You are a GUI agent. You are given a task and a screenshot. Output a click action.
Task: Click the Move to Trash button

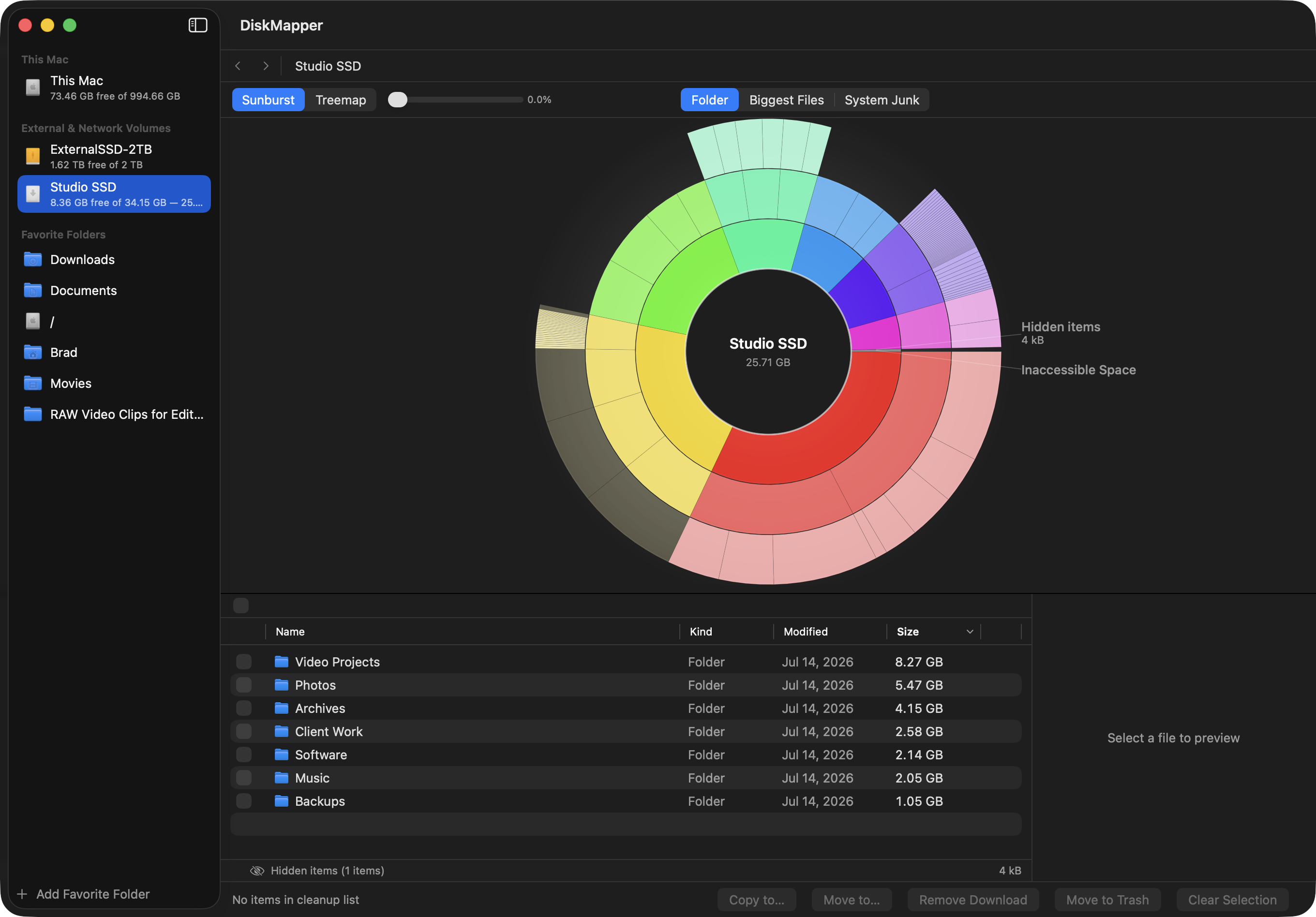(1107, 900)
